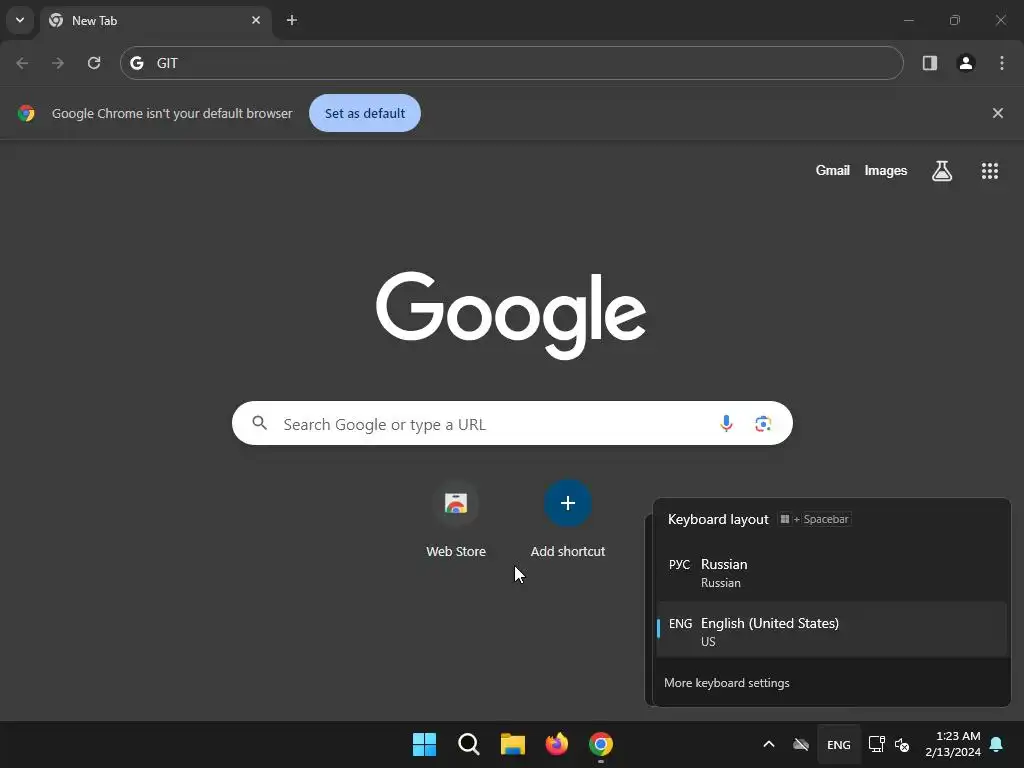
Task: Show hidden tray icons chevron
Action: pos(769,744)
